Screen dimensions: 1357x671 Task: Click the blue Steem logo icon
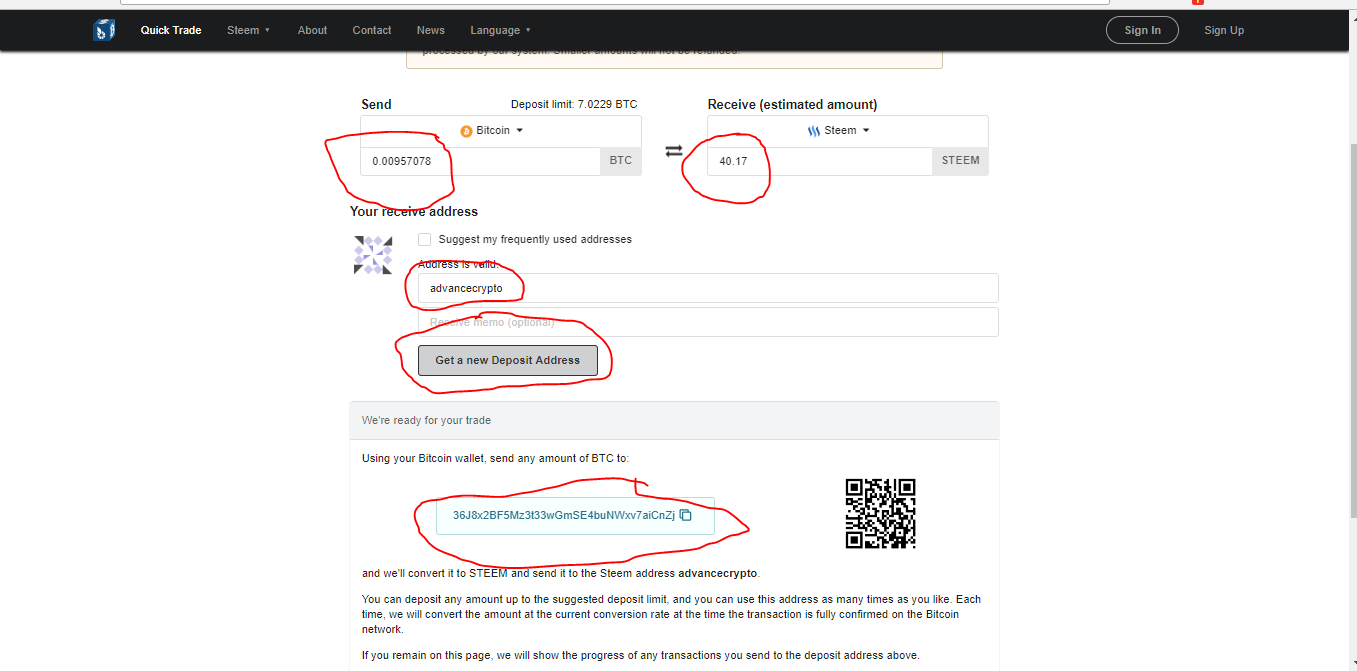click(814, 131)
